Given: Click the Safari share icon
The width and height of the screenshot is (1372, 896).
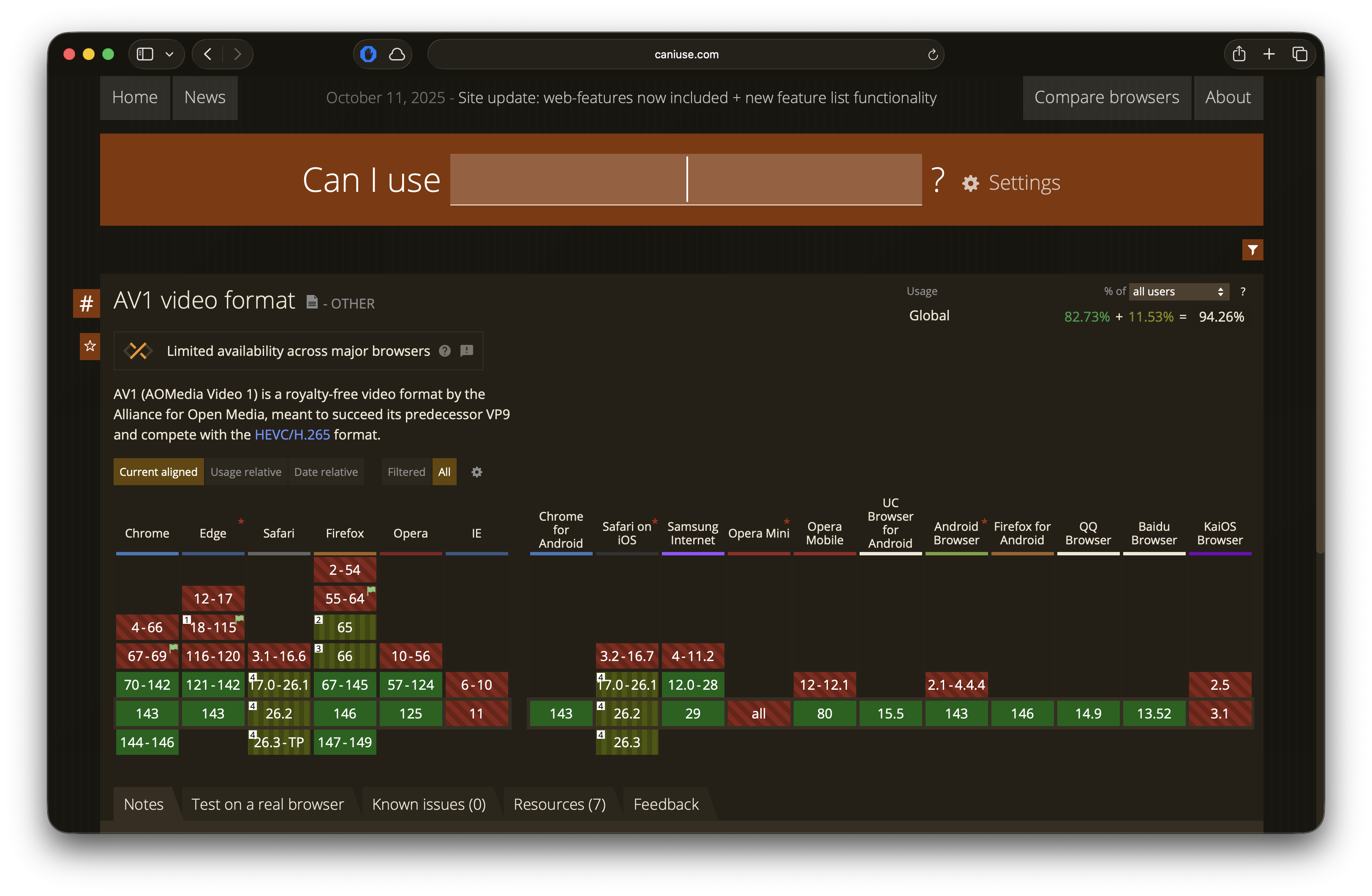Looking at the screenshot, I should click(1239, 54).
